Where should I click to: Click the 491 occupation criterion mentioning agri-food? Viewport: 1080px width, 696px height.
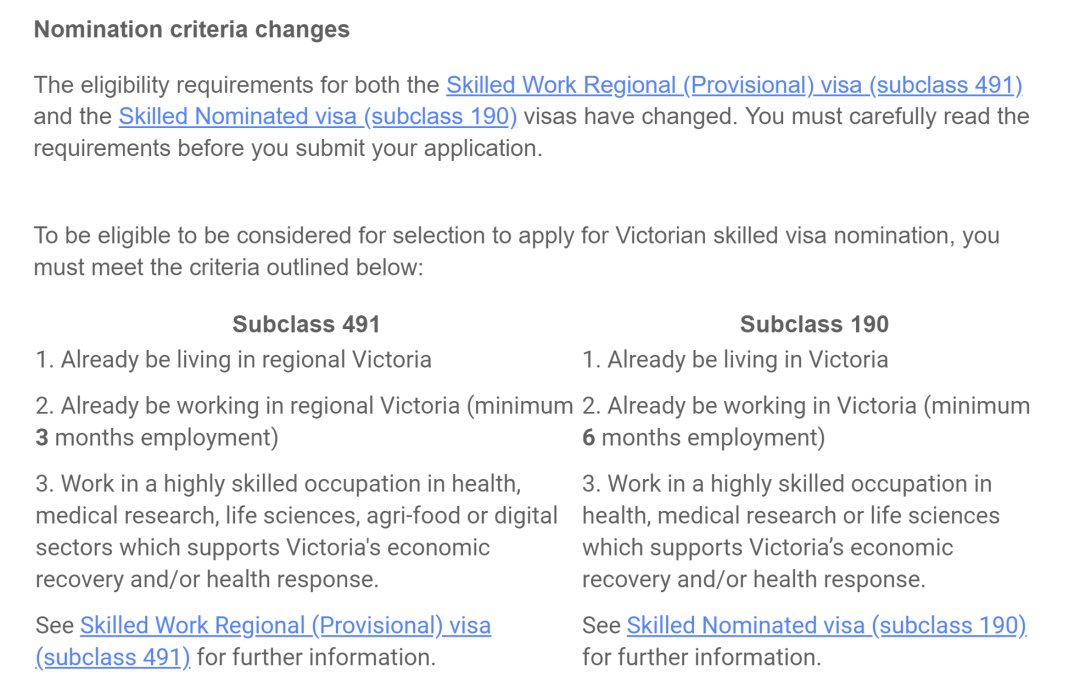(x=296, y=531)
